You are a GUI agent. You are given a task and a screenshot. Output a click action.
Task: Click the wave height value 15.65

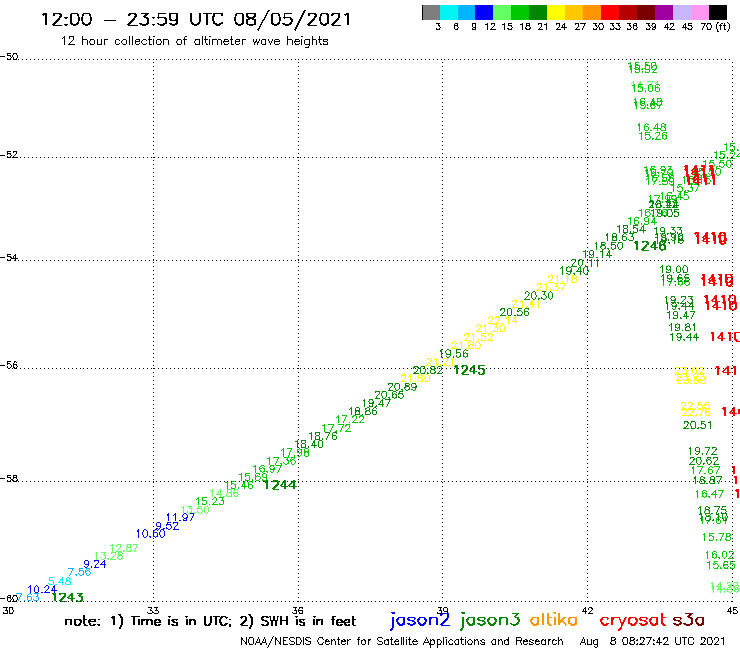pyautogui.click(x=721, y=565)
